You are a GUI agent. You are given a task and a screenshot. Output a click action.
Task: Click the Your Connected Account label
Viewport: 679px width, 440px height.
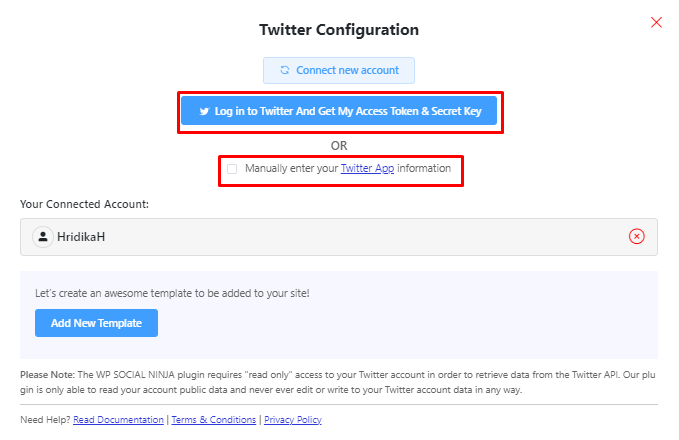(84, 204)
